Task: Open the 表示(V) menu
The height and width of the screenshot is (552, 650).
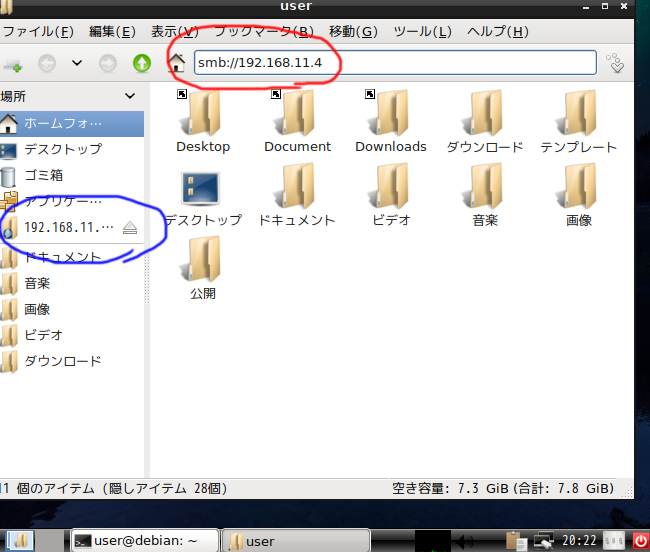Action: [x=175, y=31]
